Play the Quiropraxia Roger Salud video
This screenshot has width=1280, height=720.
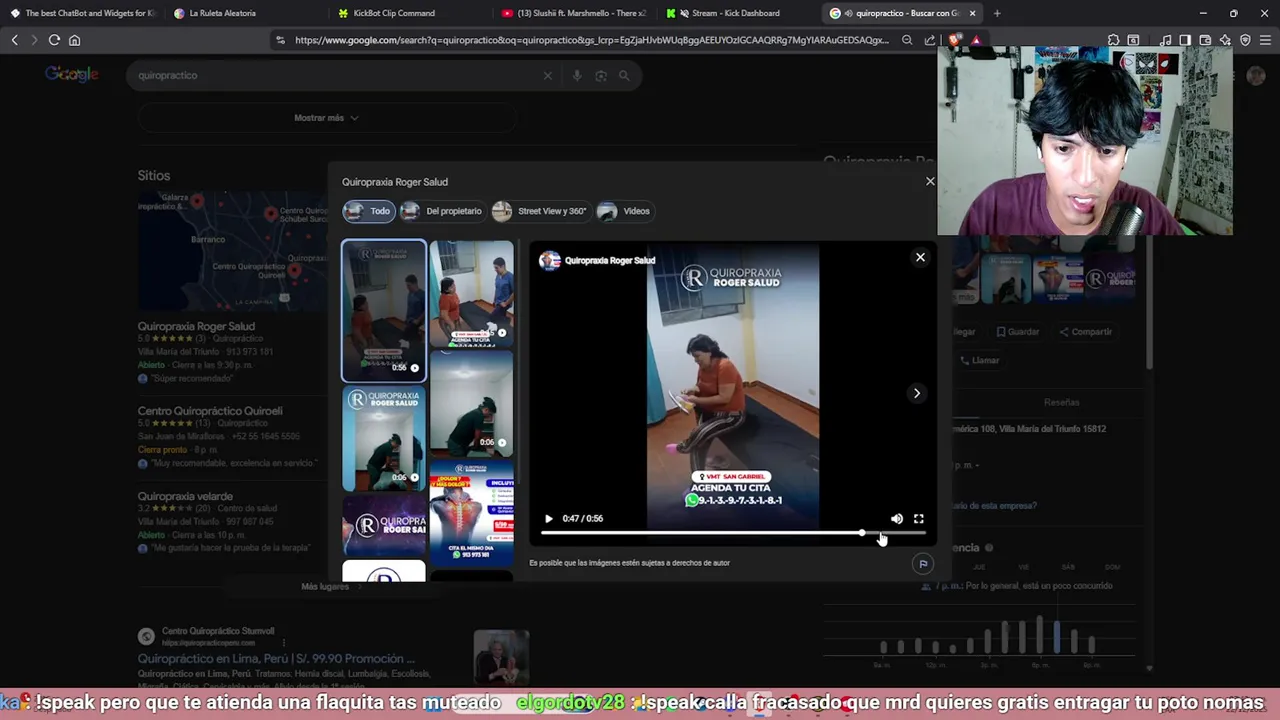[548, 519]
